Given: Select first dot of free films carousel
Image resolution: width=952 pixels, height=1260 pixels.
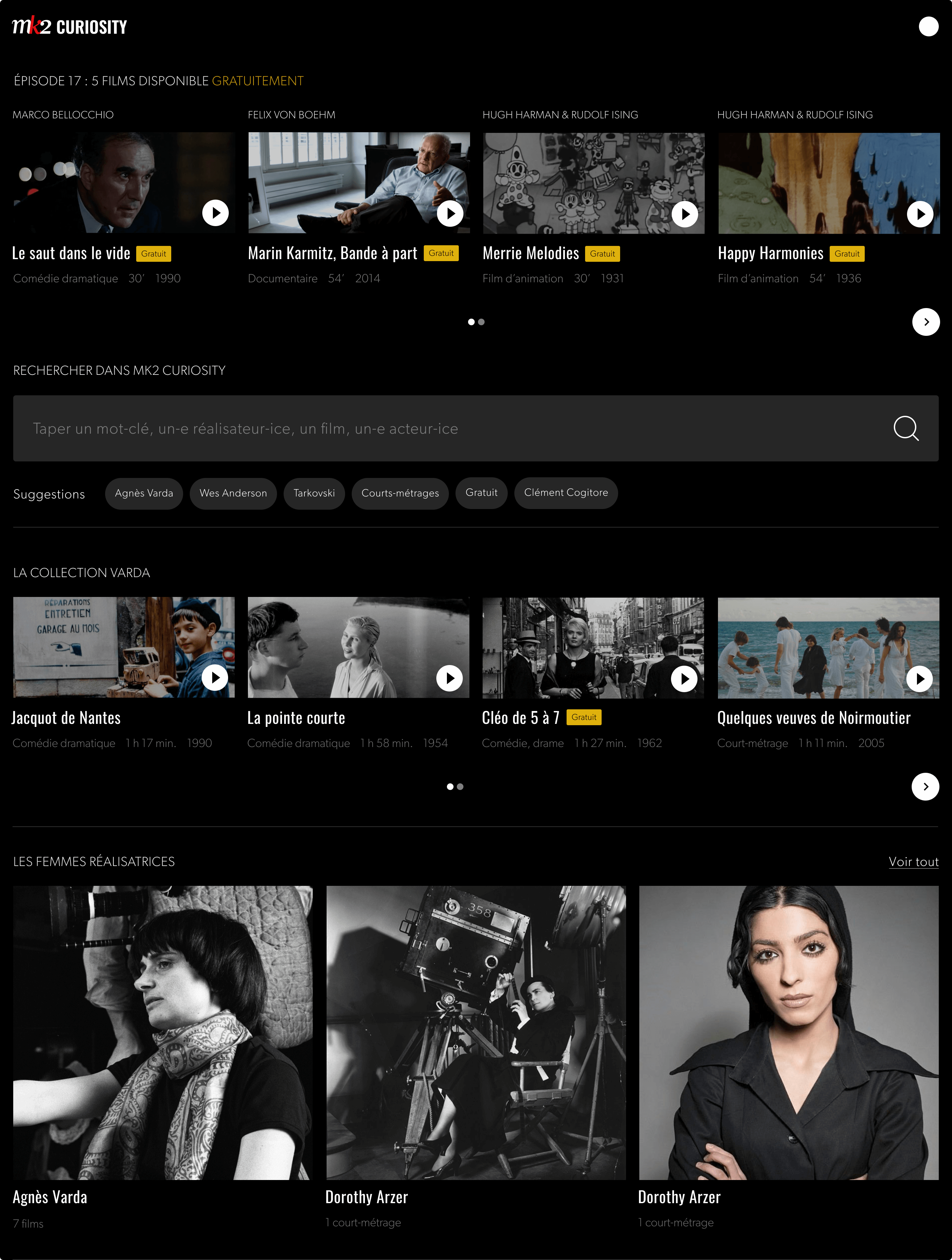Looking at the screenshot, I should tap(471, 322).
